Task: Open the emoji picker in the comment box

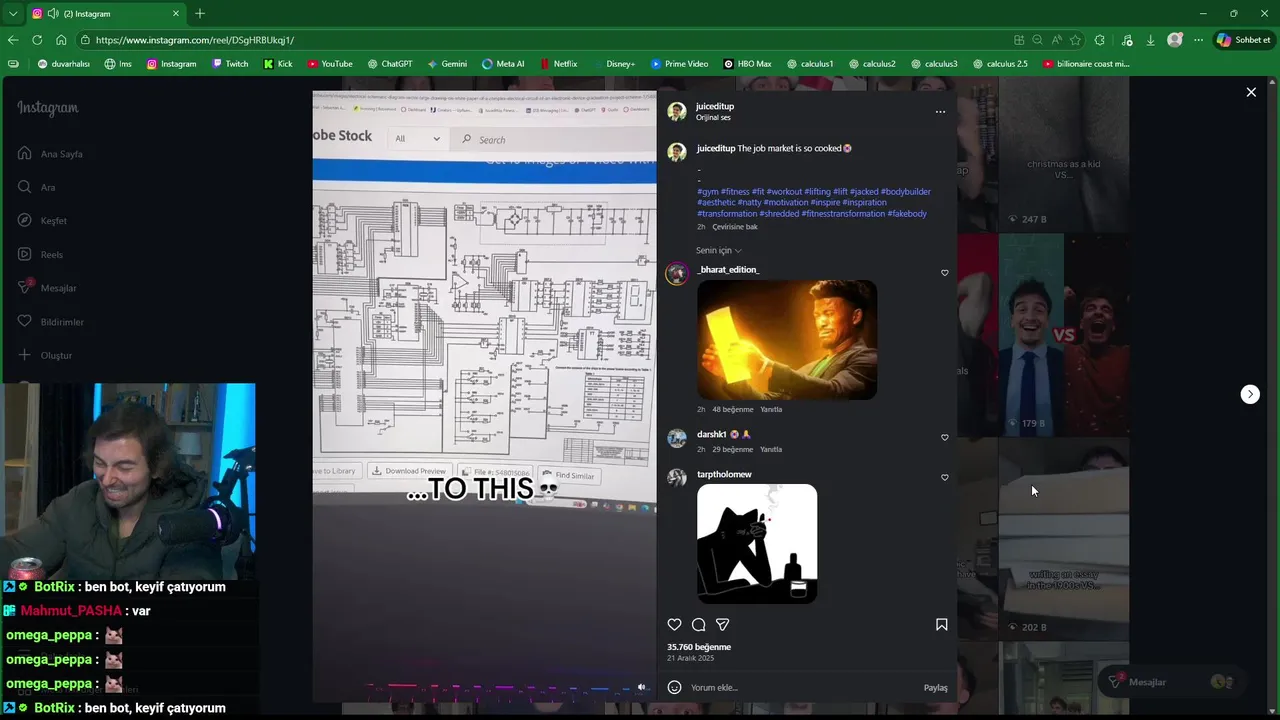Action: (x=674, y=687)
